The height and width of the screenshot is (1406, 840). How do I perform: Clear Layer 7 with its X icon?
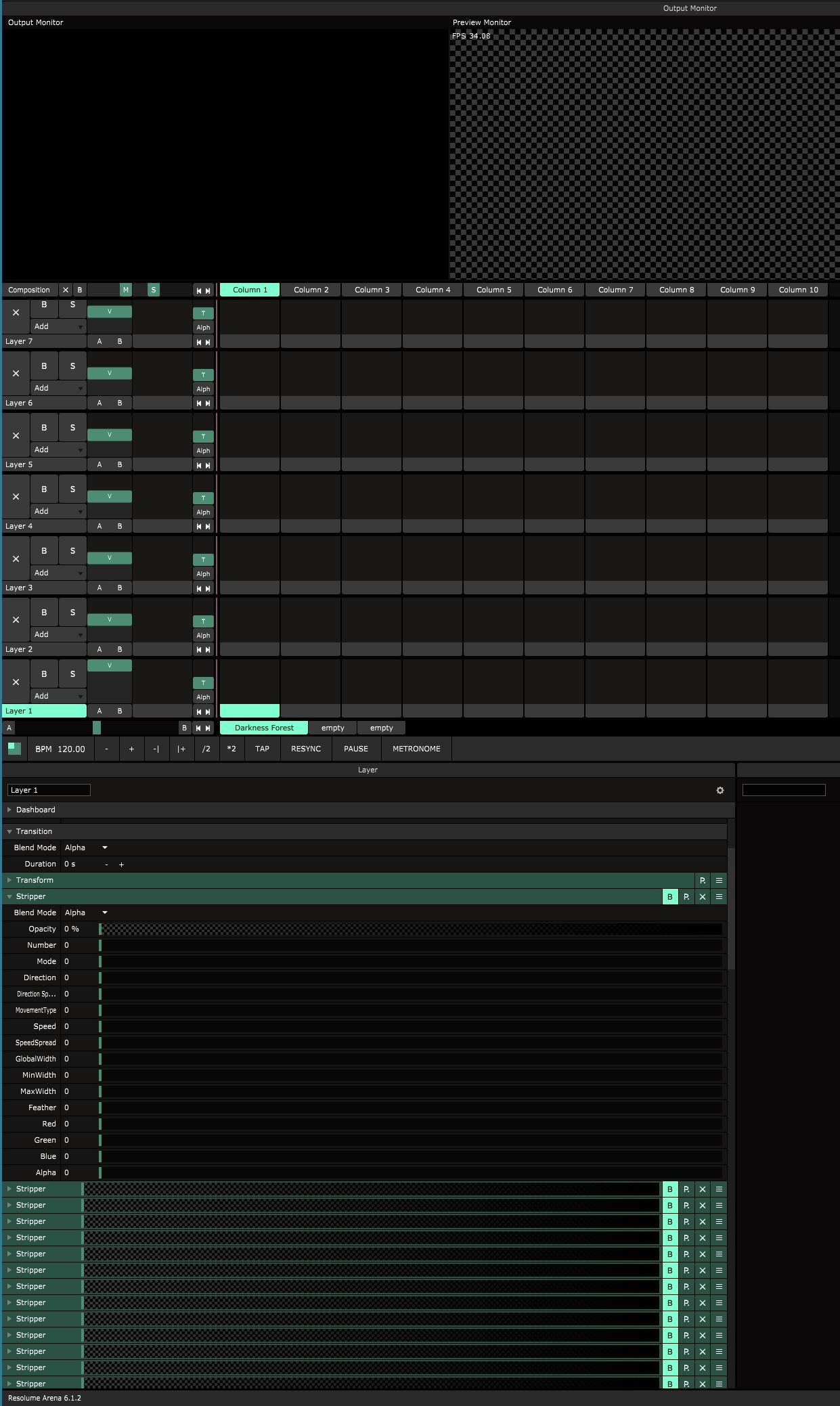[x=16, y=312]
